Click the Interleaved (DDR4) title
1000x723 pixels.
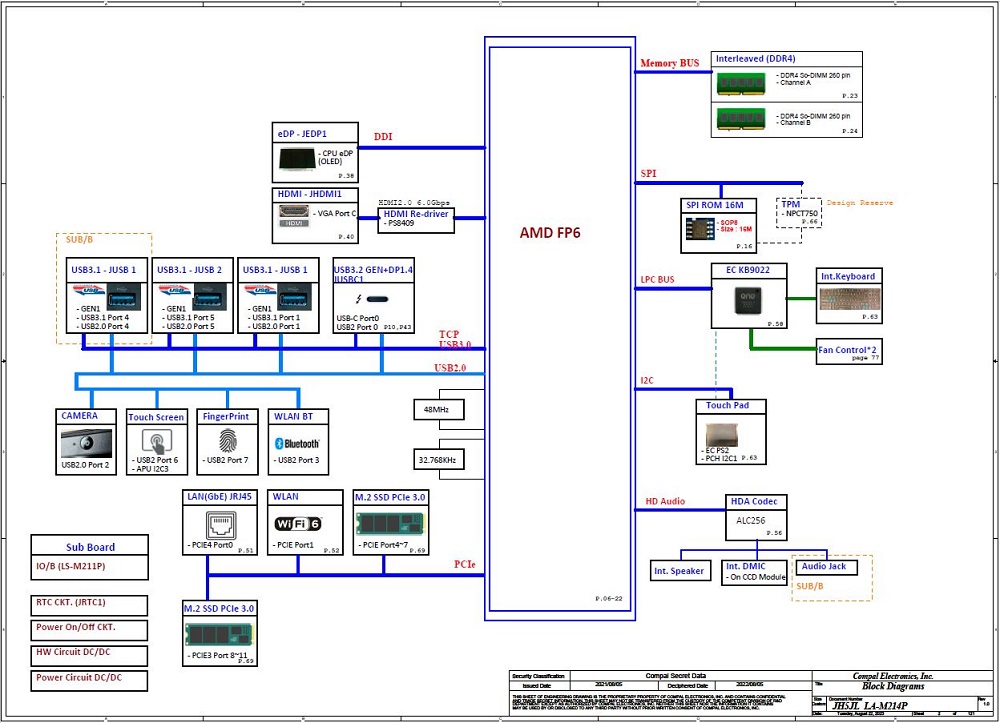pos(756,59)
